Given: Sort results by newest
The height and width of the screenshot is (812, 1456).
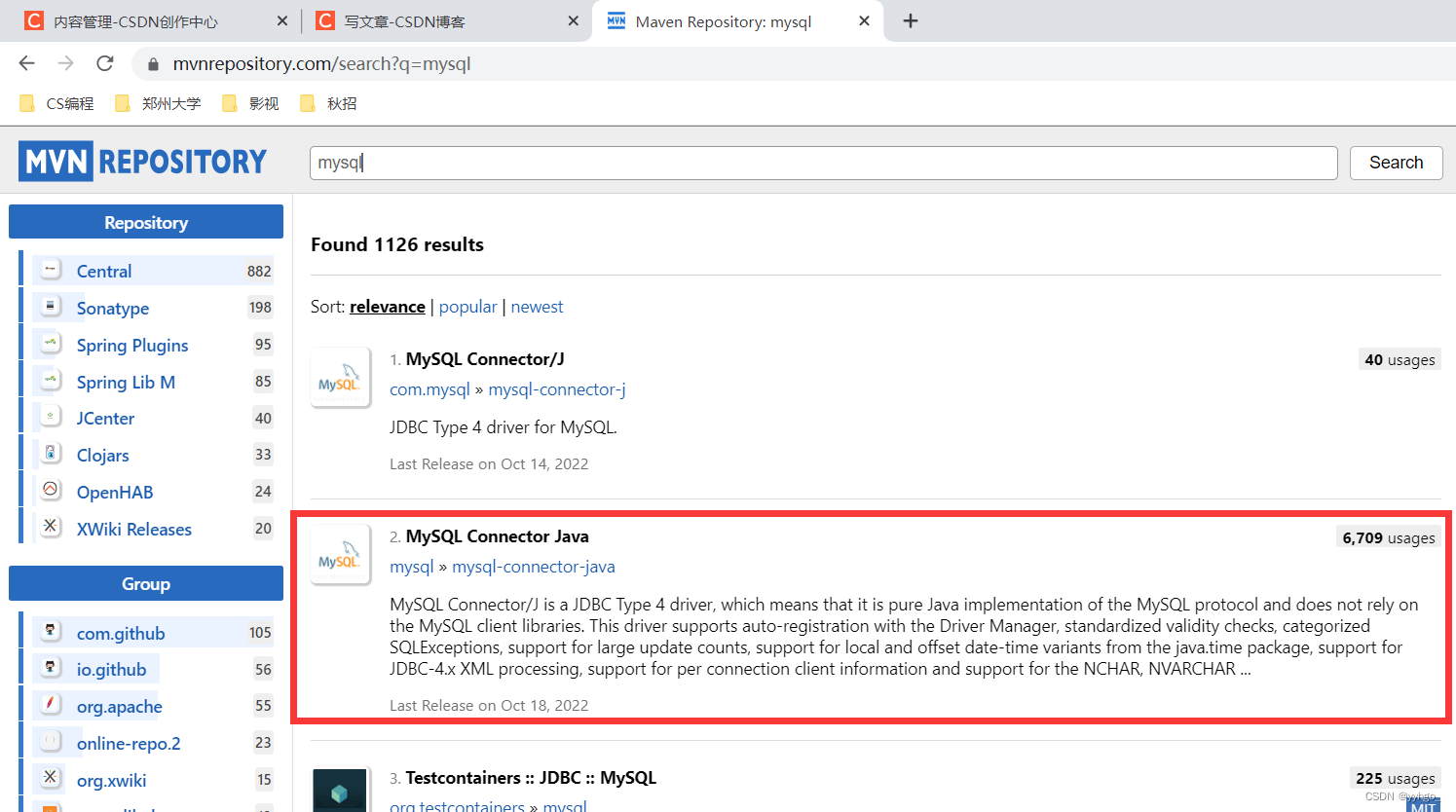Looking at the screenshot, I should 537,307.
